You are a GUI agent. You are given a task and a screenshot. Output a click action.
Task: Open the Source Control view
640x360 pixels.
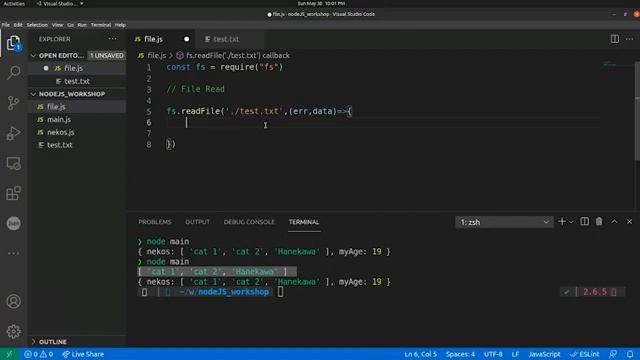13,102
